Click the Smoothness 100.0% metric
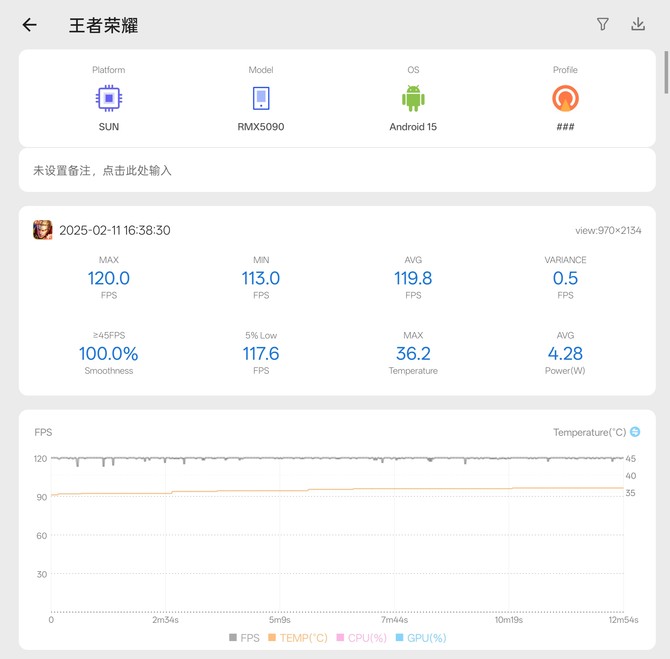Screen dimensions: 670x659 pyautogui.click(x=108, y=354)
